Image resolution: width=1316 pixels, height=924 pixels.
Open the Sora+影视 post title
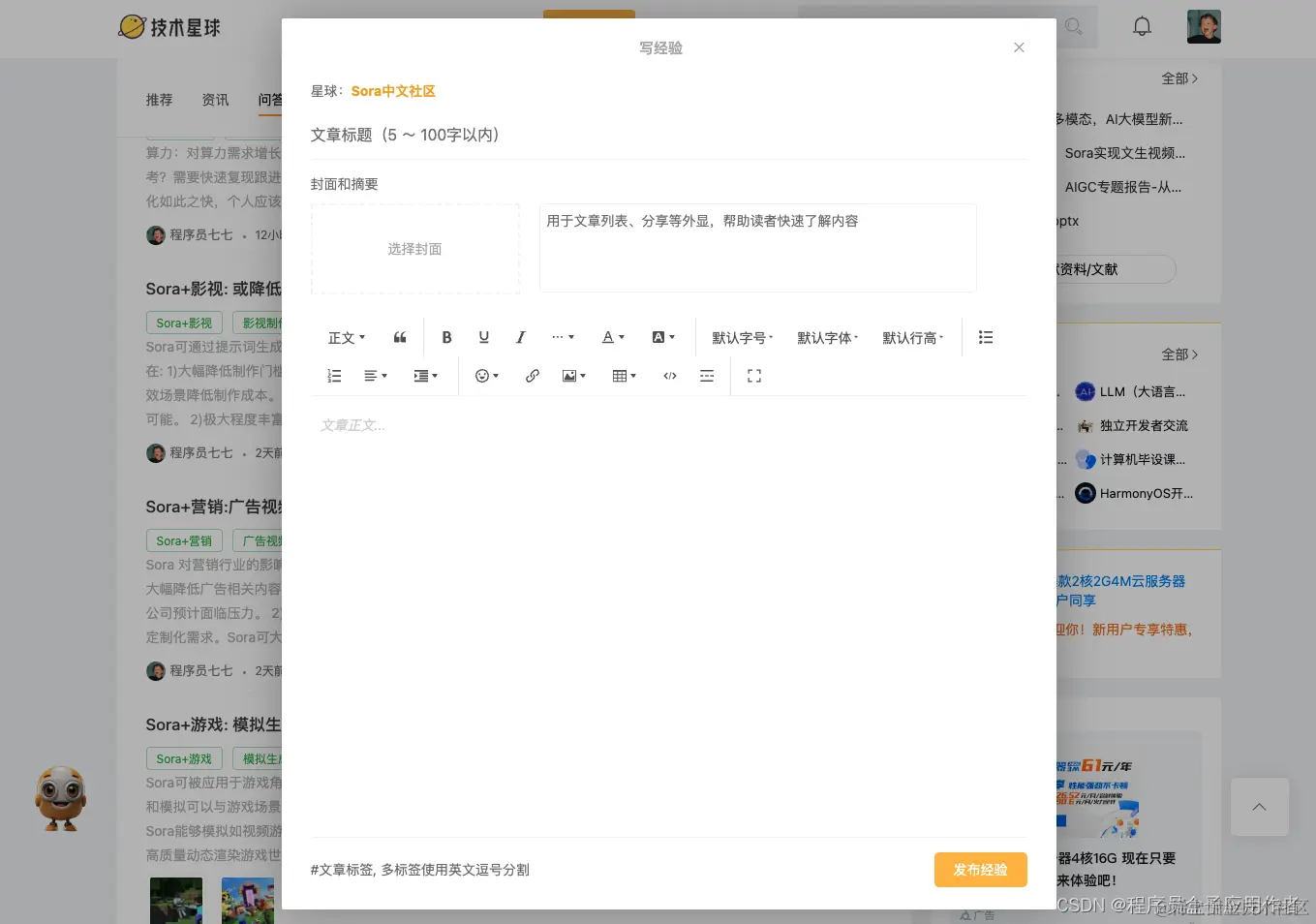click(x=213, y=289)
